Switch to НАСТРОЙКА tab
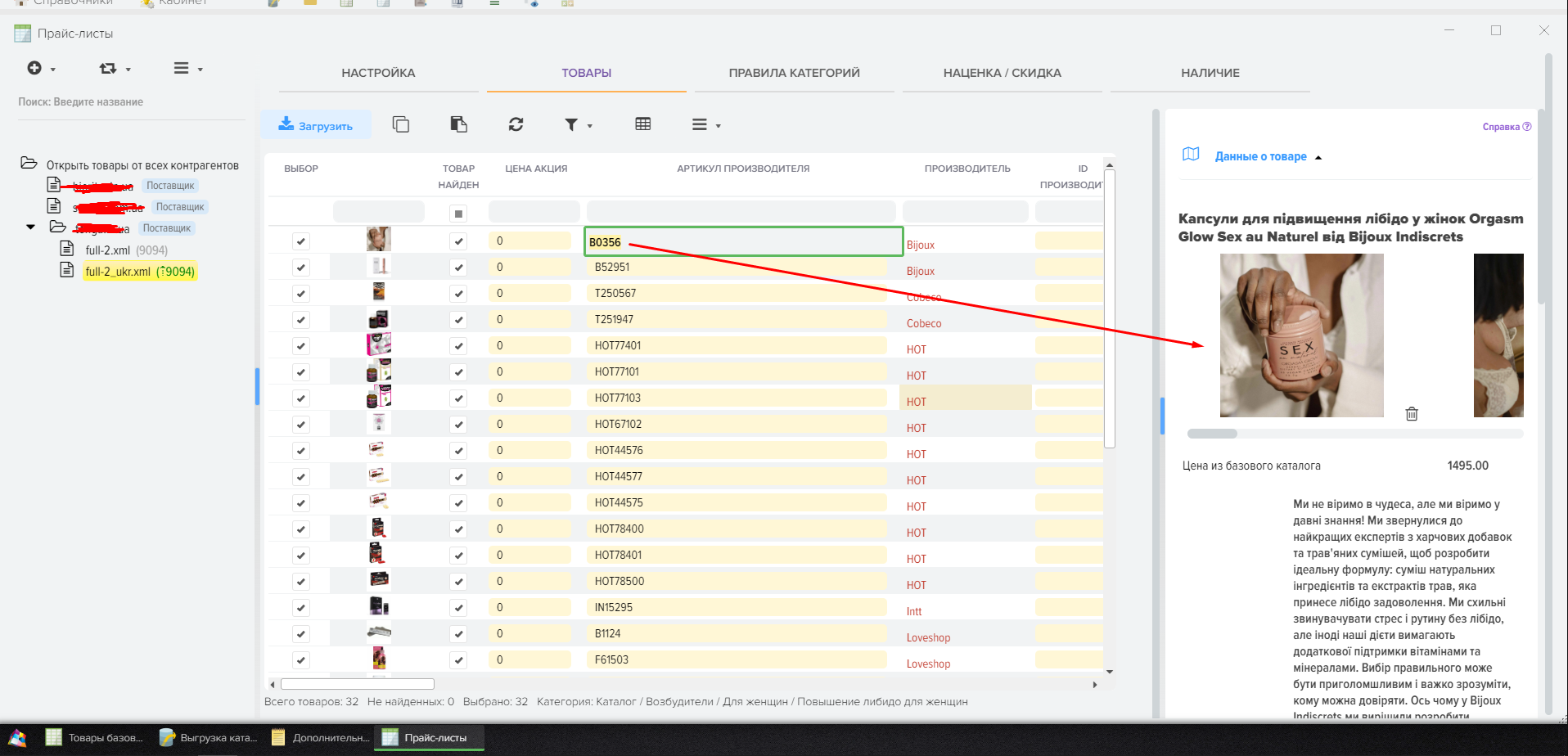Screen dimensions: 1568x756 378,73
